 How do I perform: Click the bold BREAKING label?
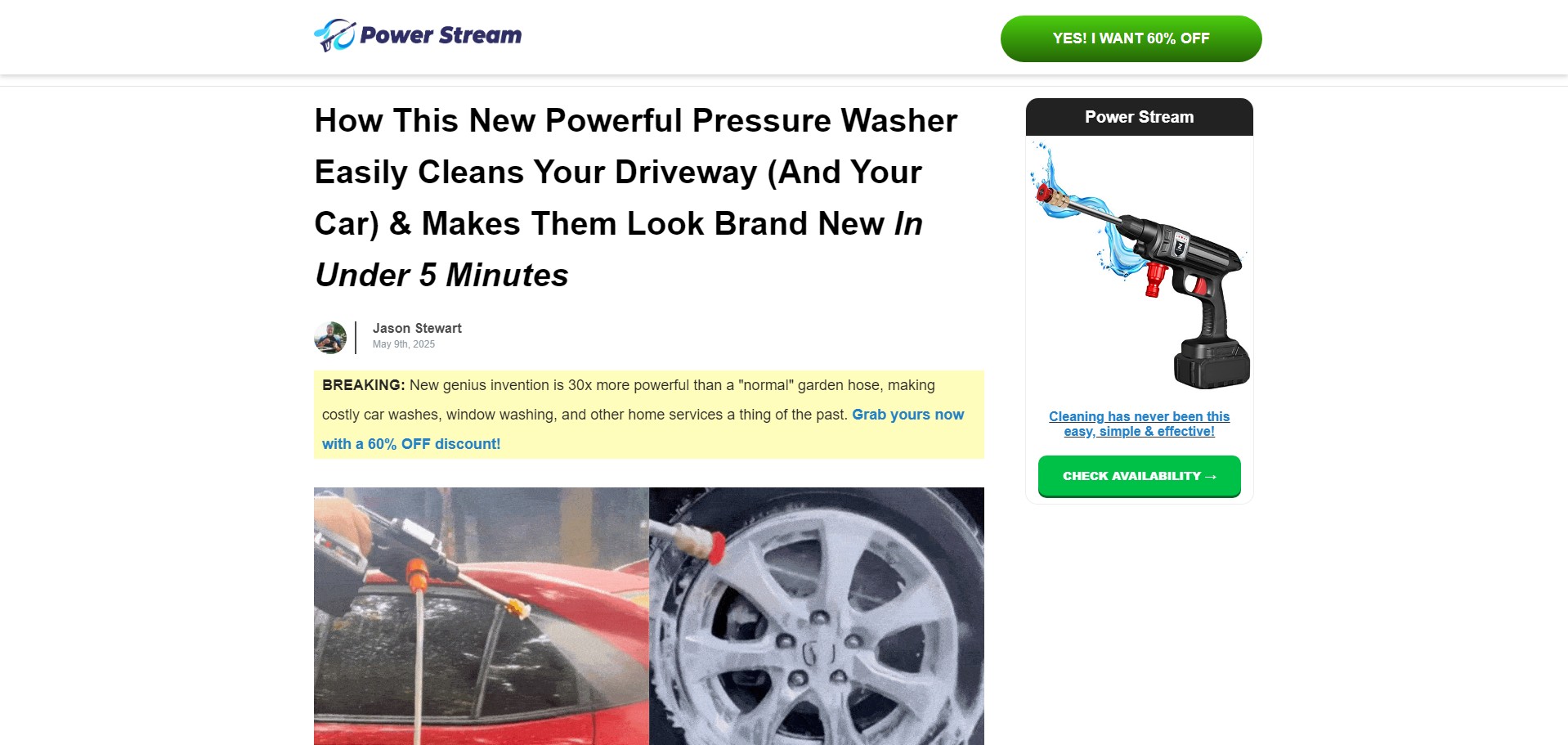coord(363,385)
